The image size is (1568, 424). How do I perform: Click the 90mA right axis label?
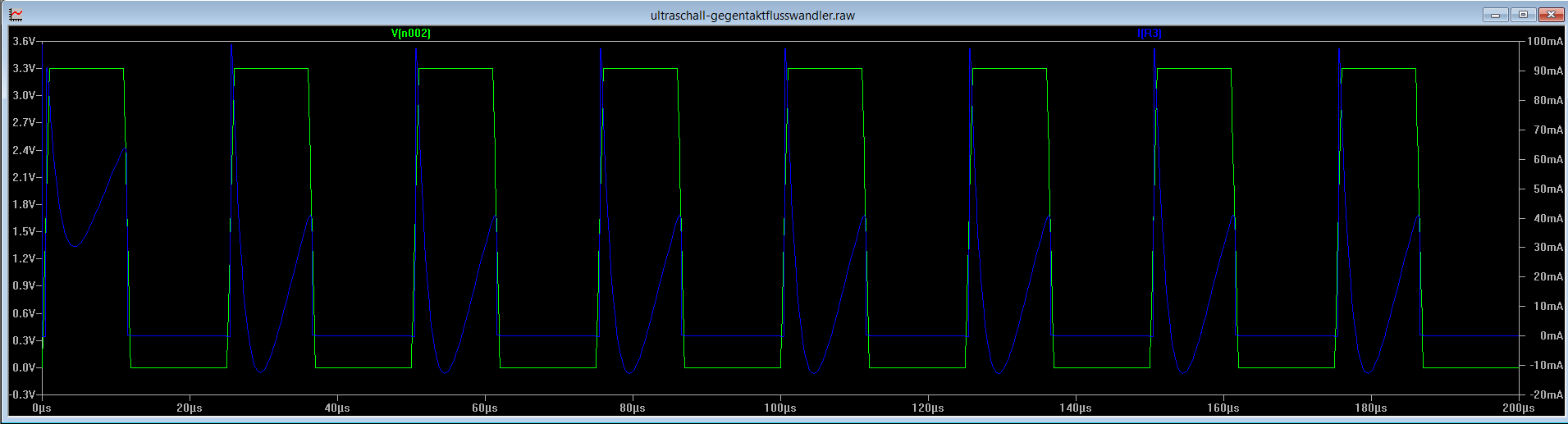coord(1548,71)
